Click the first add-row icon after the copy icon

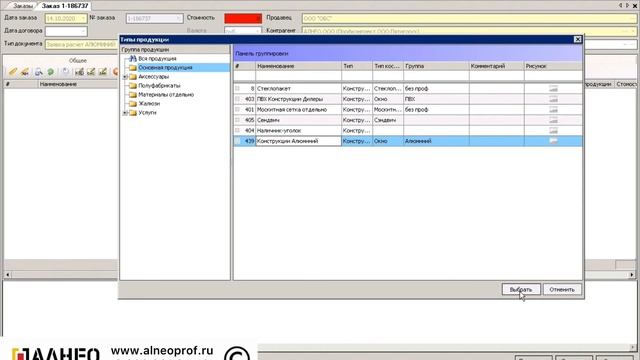click(80, 72)
